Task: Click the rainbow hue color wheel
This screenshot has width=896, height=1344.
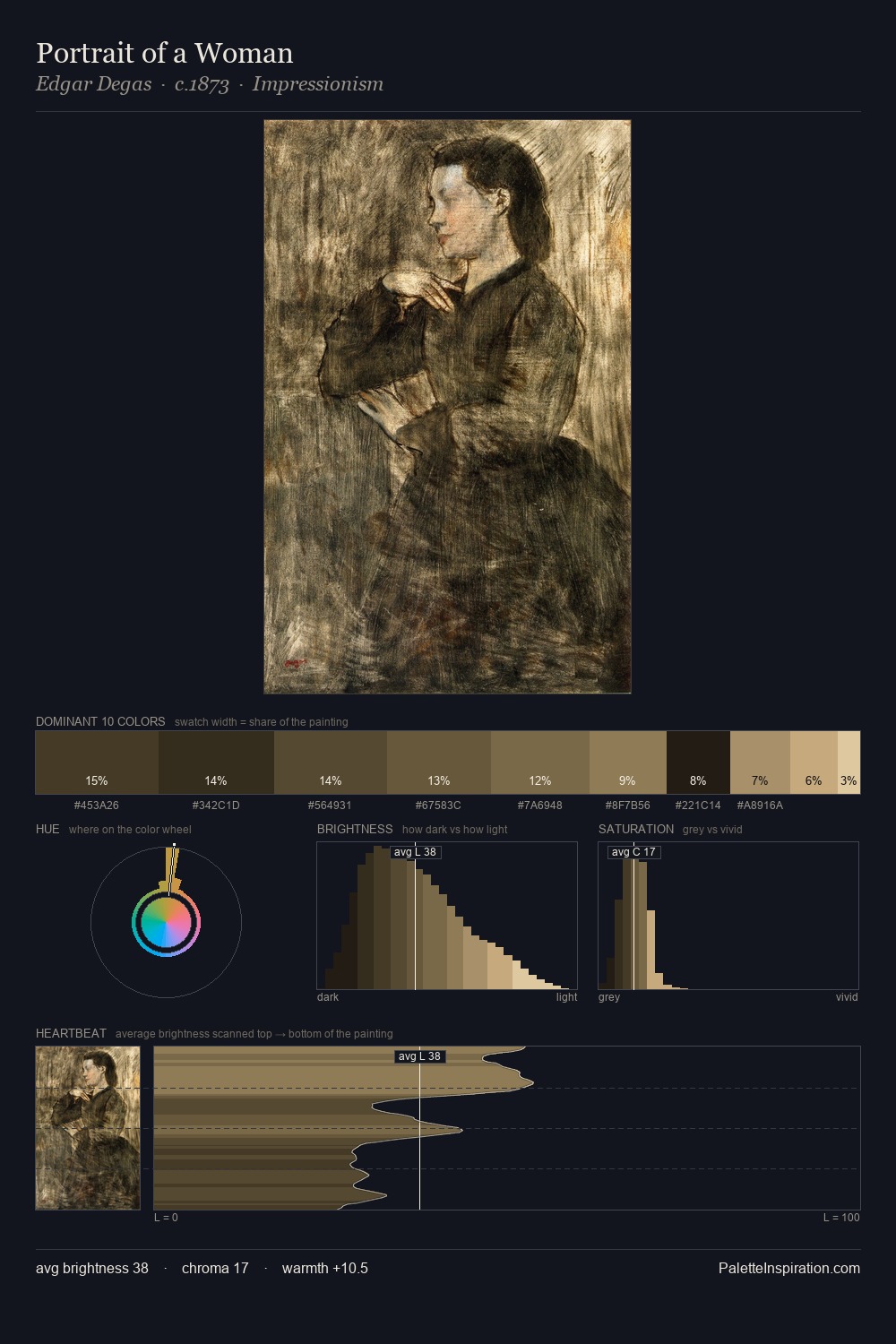Action: 166,922
